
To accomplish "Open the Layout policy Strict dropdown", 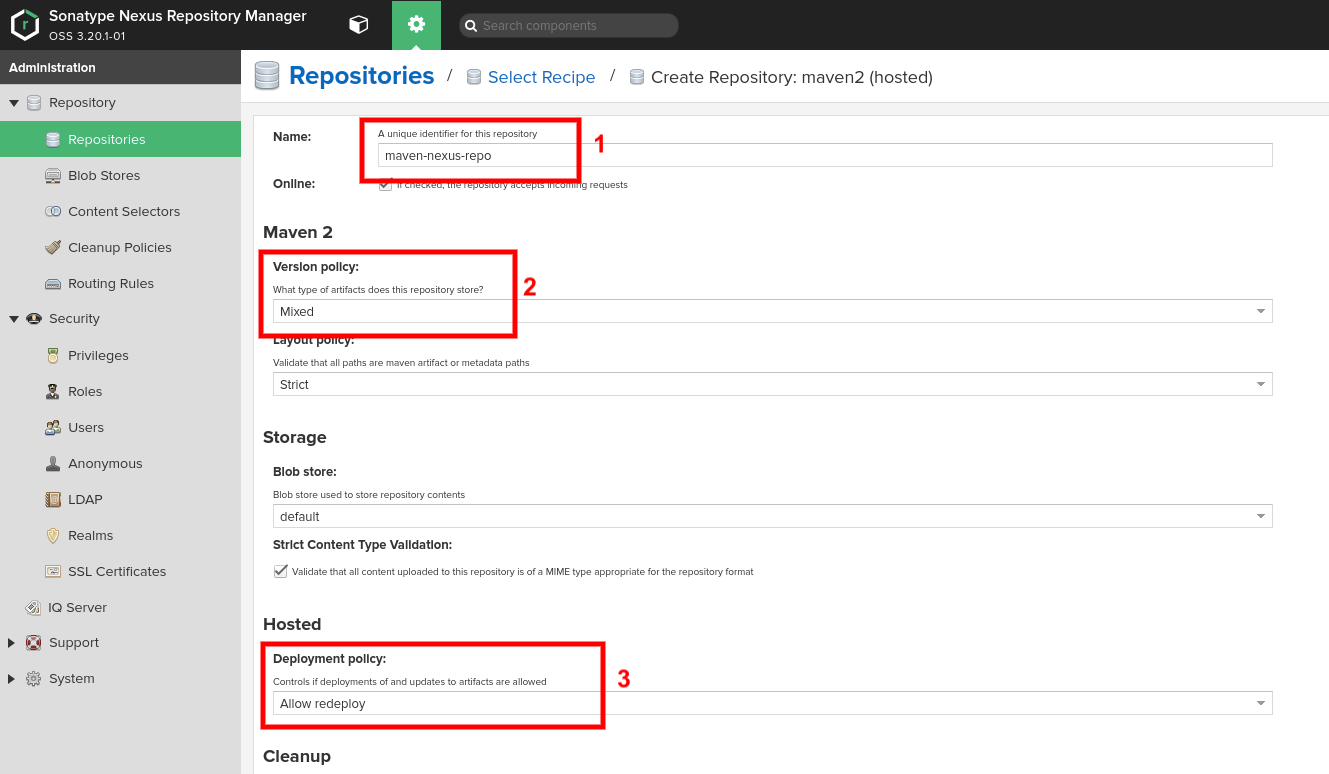I will coord(772,384).
